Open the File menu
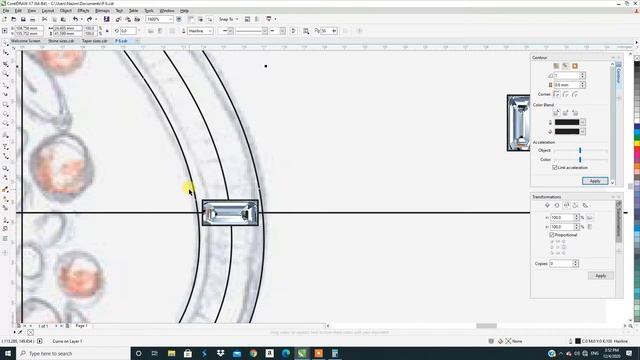640x360 pixels. click(x=6, y=11)
